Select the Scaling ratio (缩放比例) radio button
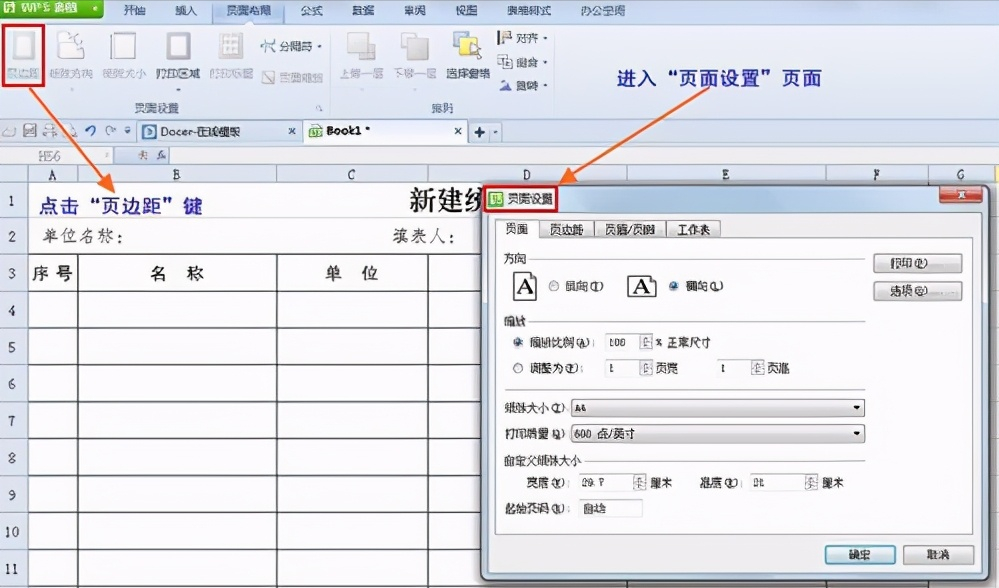 pyautogui.click(x=518, y=343)
